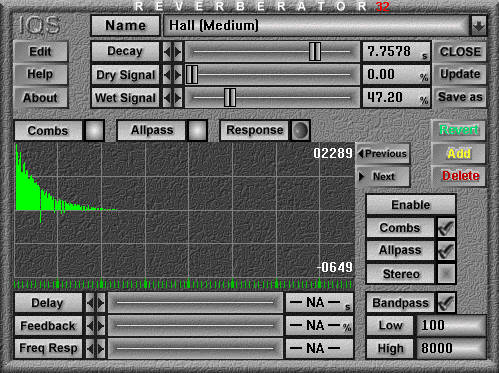The height and width of the screenshot is (373, 499).
Task: Decrease Freq Resp with left arrow
Action: (x=90, y=348)
